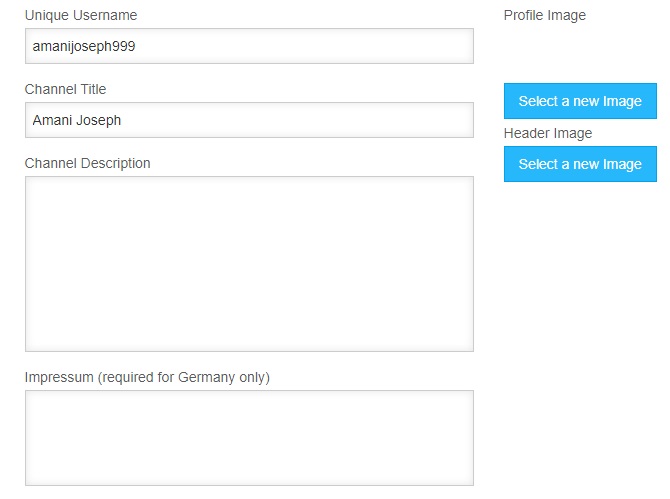Click the word Description in Channel Description label
This screenshot has height=499, width=670.
tap(115, 163)
